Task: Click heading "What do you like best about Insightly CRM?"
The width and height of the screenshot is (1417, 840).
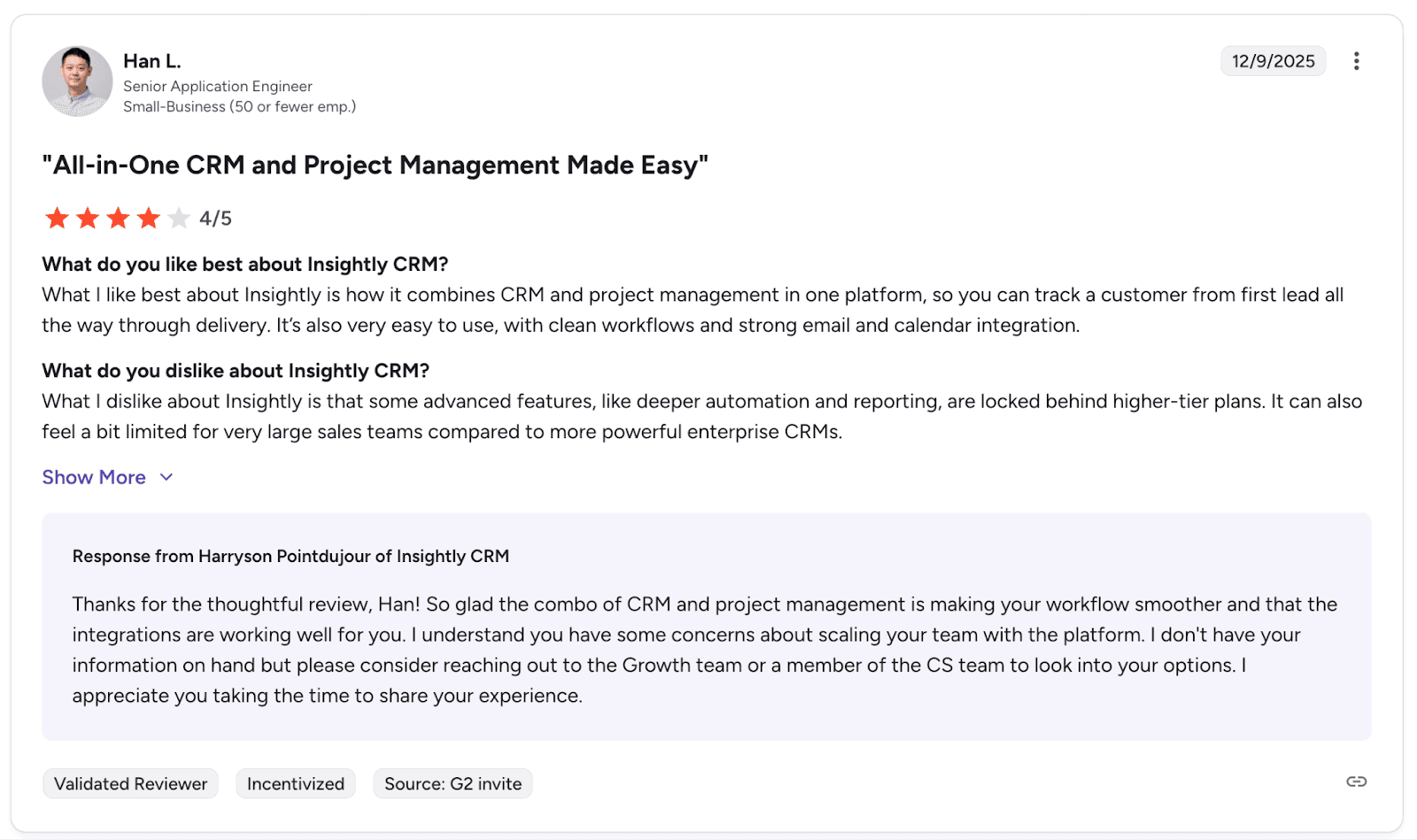Action: (245, 264)
